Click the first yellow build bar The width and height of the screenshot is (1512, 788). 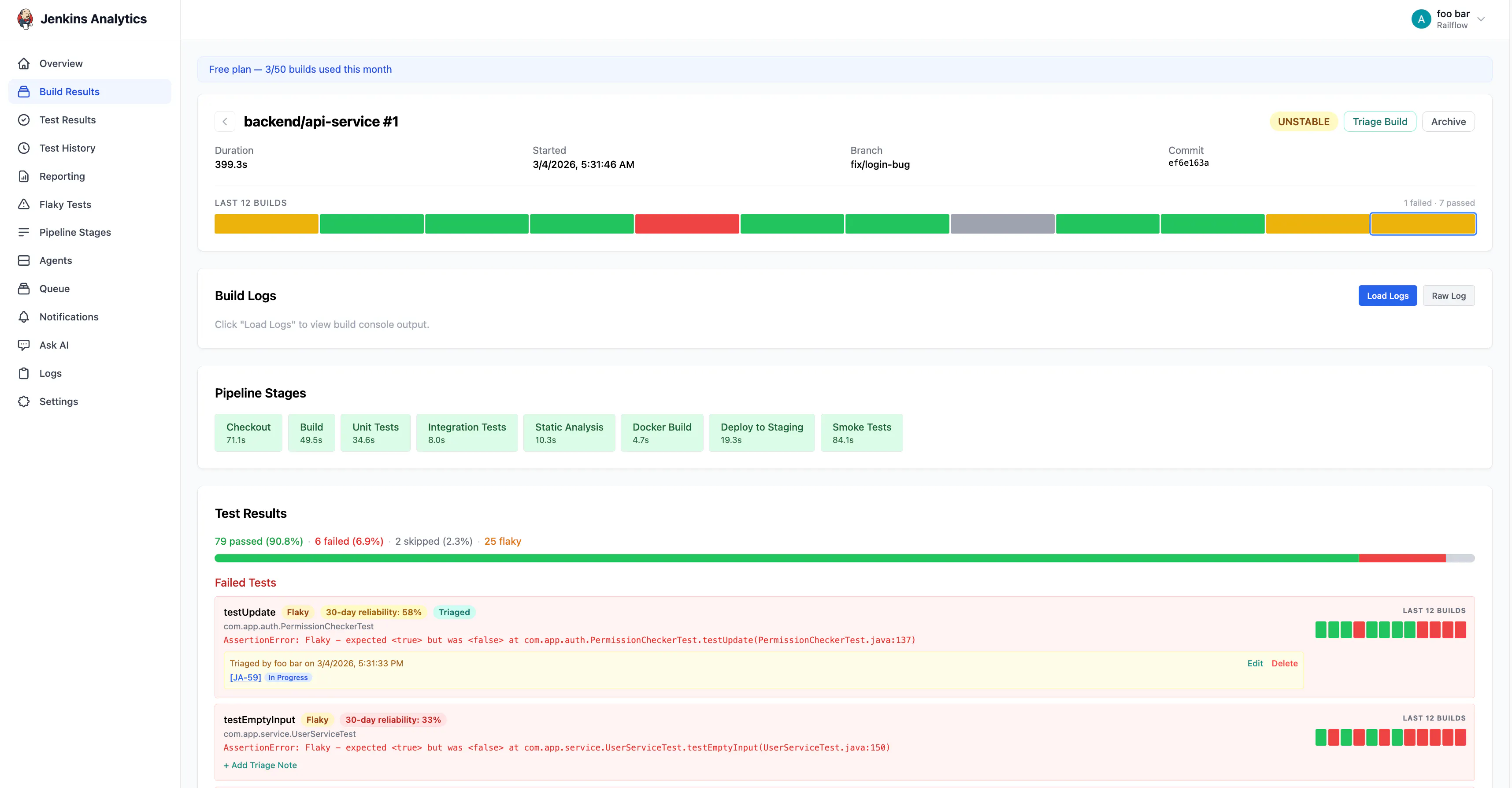click(x=267, y=224)
